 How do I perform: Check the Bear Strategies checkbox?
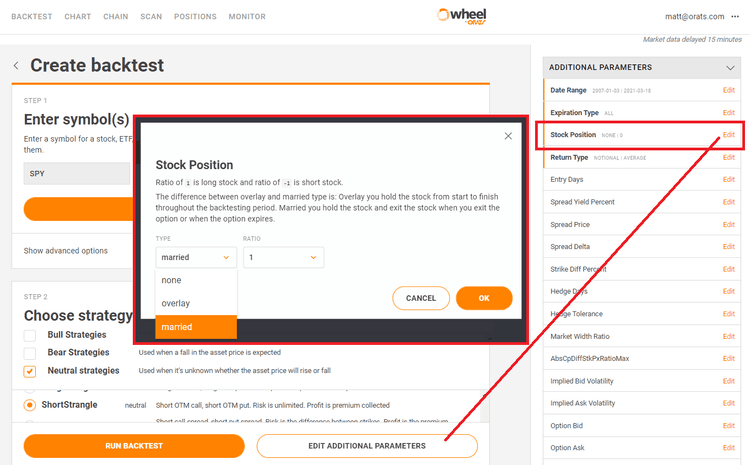click(x=30, y=352)
